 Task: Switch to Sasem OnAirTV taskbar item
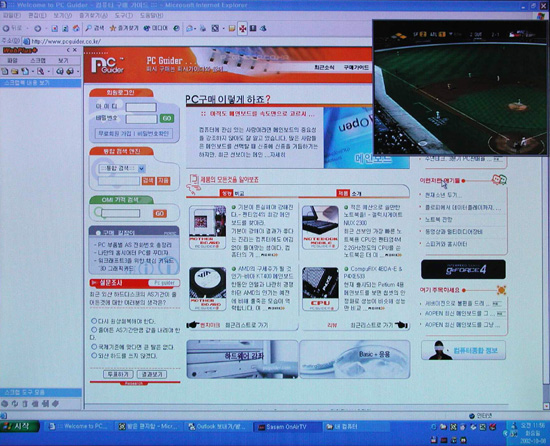[287, 427]
